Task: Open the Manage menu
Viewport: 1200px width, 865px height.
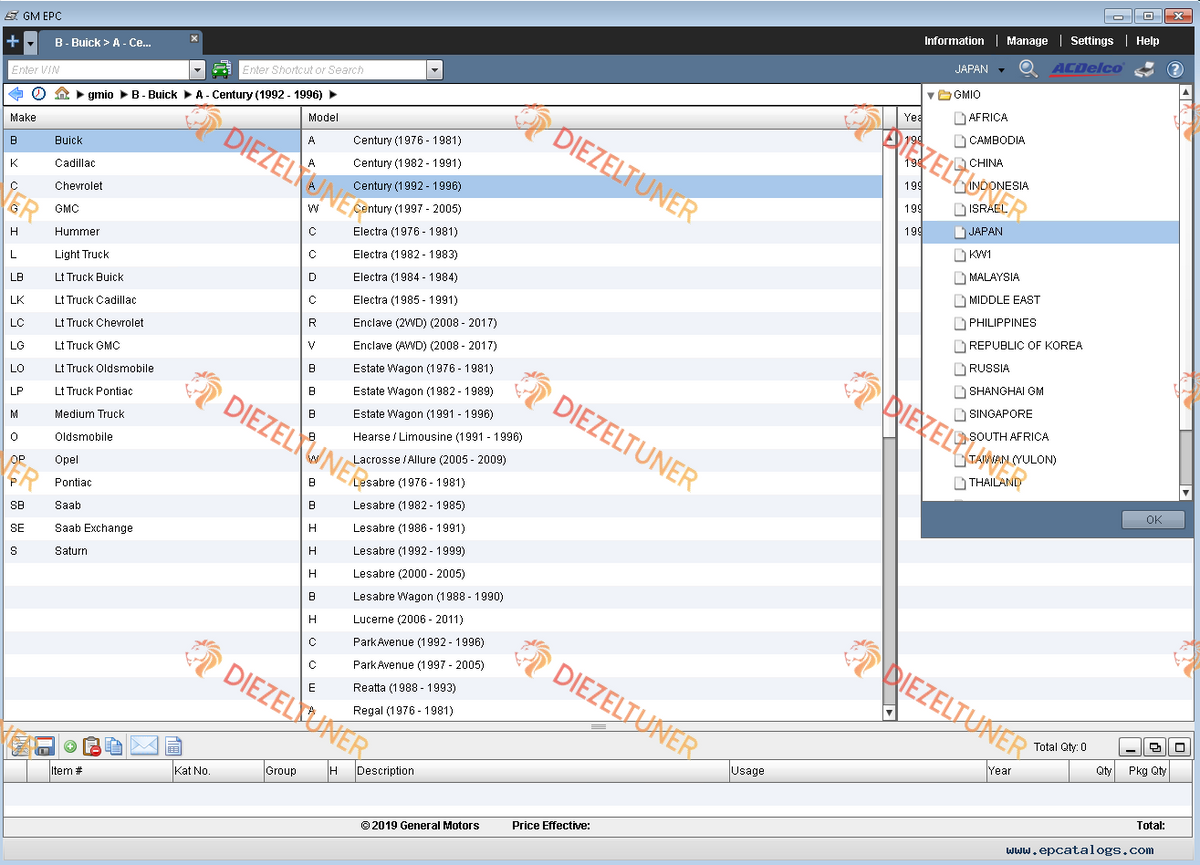Action: pyautogui.click(x=1027, y=41)
